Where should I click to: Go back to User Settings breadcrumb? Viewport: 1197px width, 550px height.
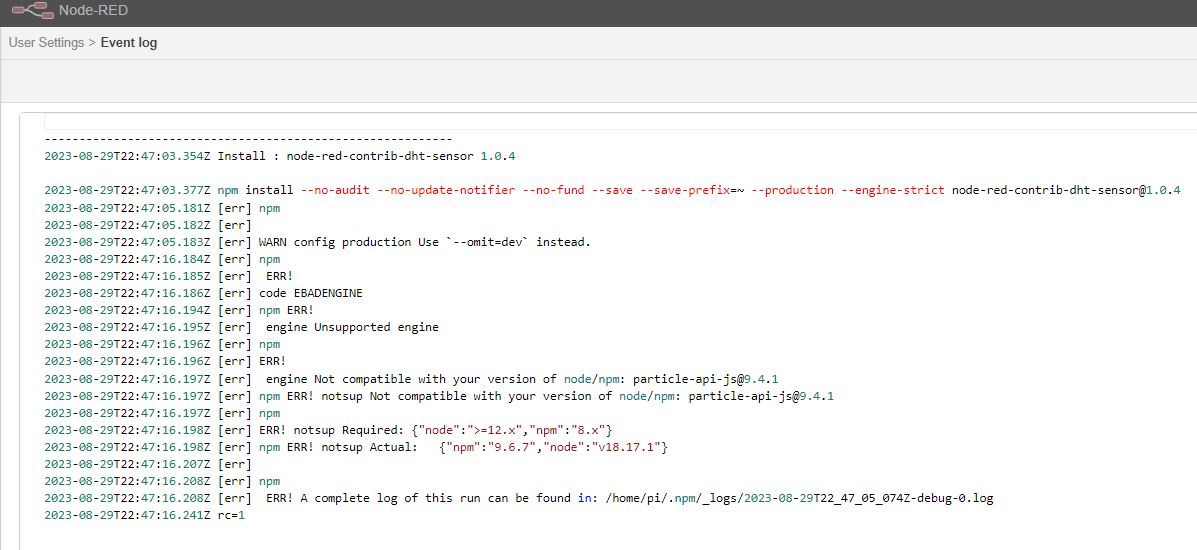pyautogui.click(x=46, y=43)
